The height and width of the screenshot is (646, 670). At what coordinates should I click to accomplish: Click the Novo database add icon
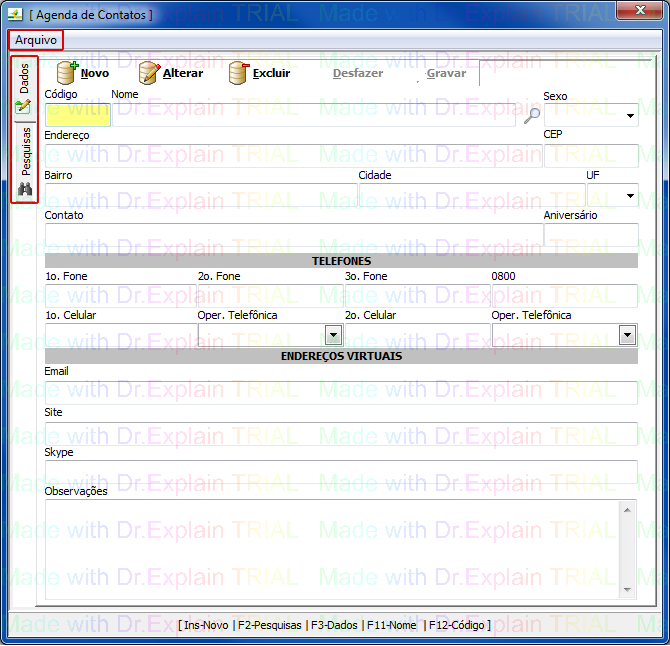tap(67, 73)
